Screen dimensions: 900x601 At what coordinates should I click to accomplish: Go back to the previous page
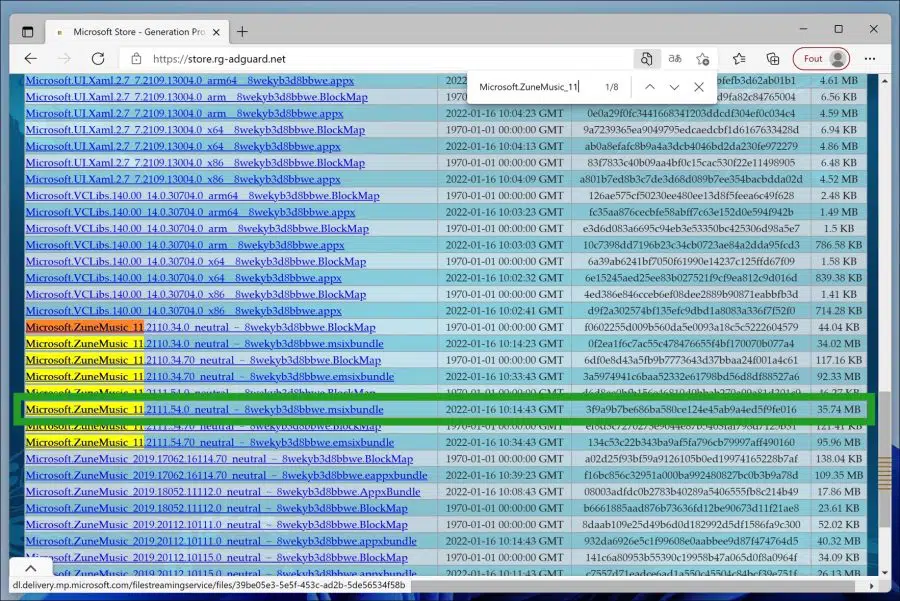click(x=31, y=59)
